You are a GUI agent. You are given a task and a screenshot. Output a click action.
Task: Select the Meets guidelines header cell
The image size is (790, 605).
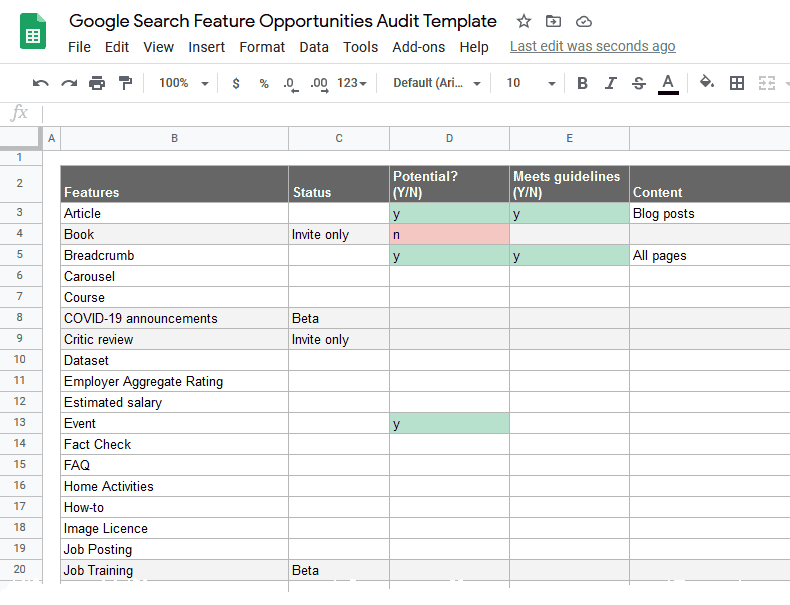(x=569, y=184)
